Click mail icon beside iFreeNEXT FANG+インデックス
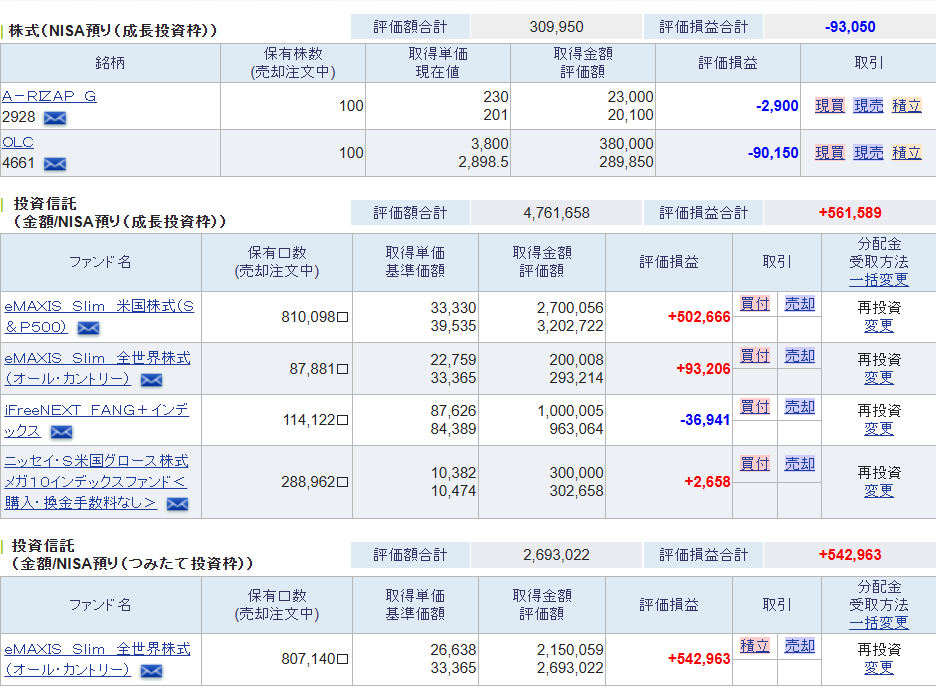Screen dimensions: 936x690 pos(61,432)
